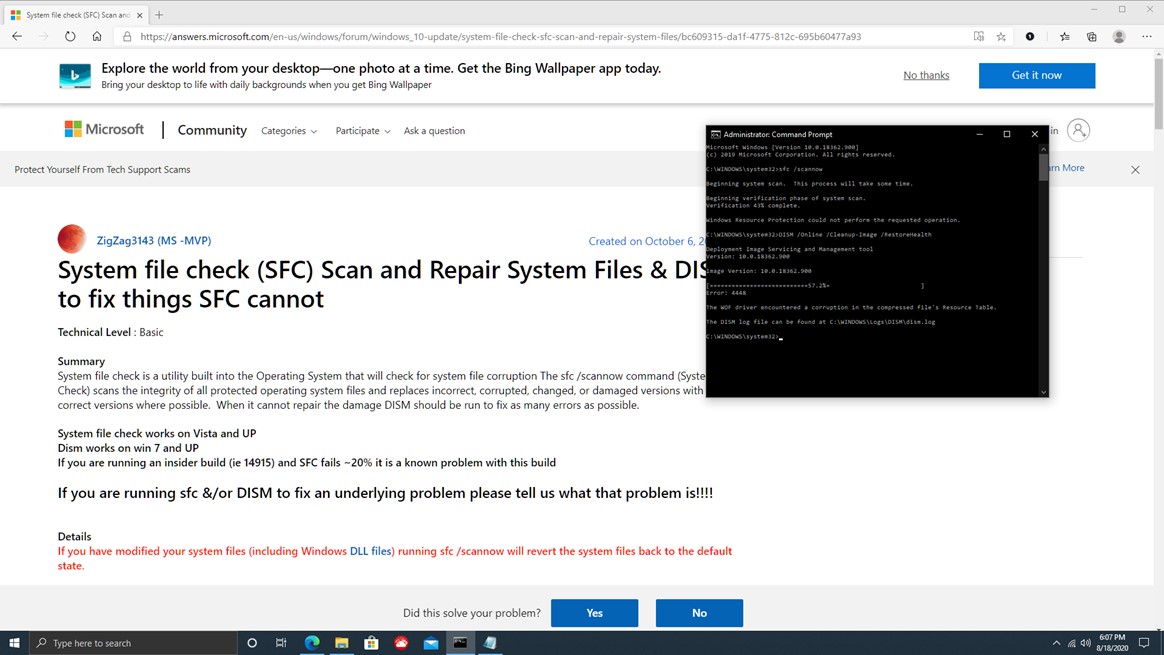Click the taskbar search box
The height and width of the screenshot is (655, 1164).
tap(132, 643)
